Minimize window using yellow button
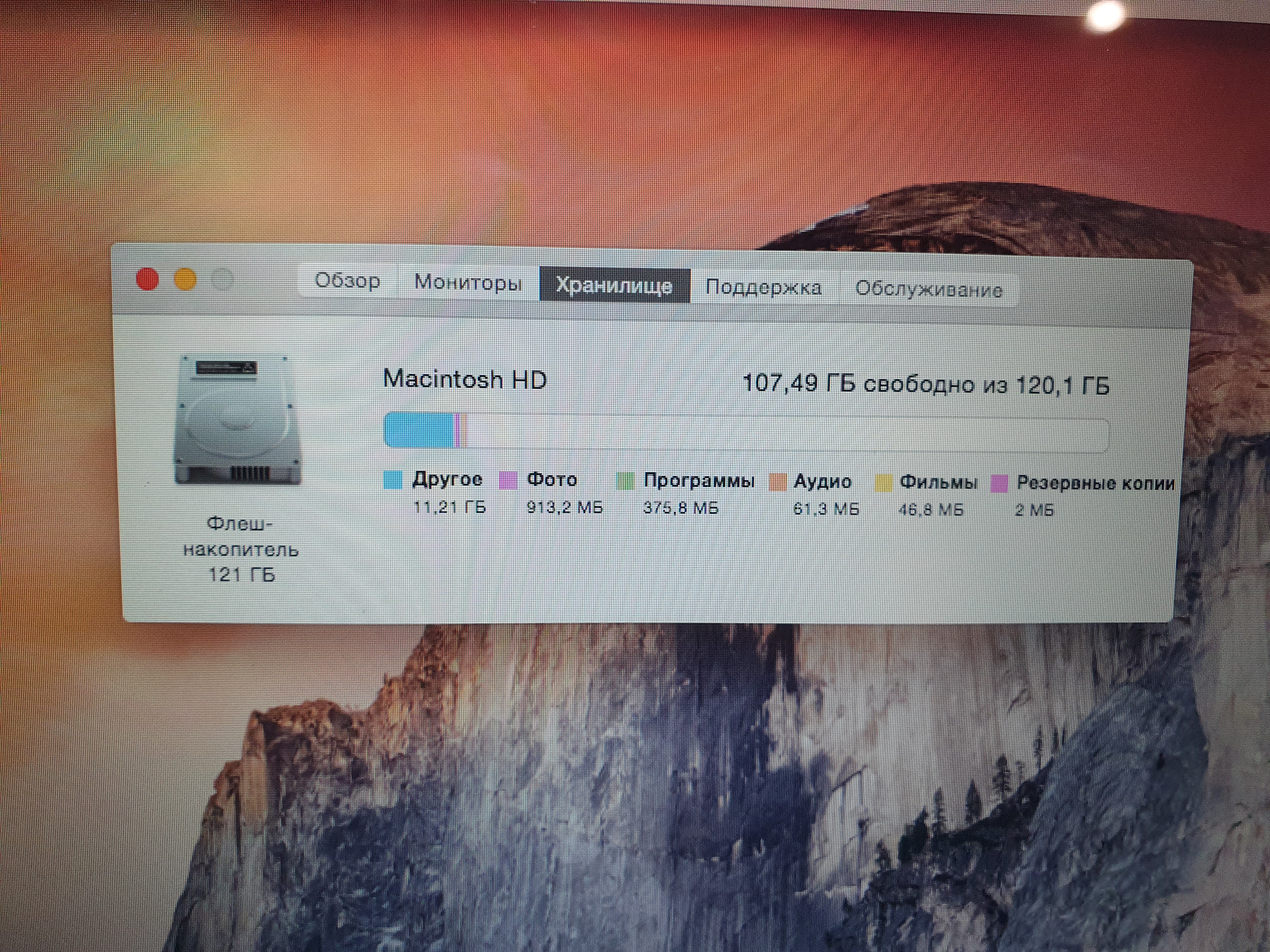1270x952 pixels. (185, 280)
